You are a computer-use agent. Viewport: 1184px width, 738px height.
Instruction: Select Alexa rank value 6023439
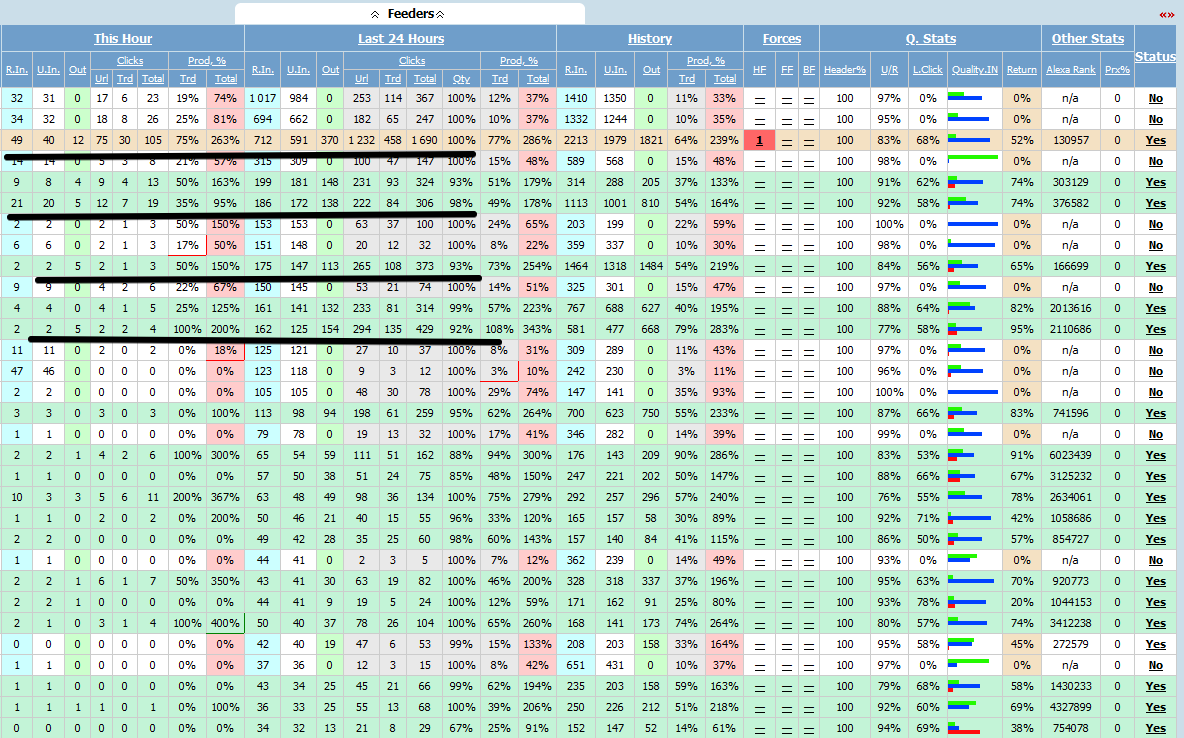(1071, 455)
